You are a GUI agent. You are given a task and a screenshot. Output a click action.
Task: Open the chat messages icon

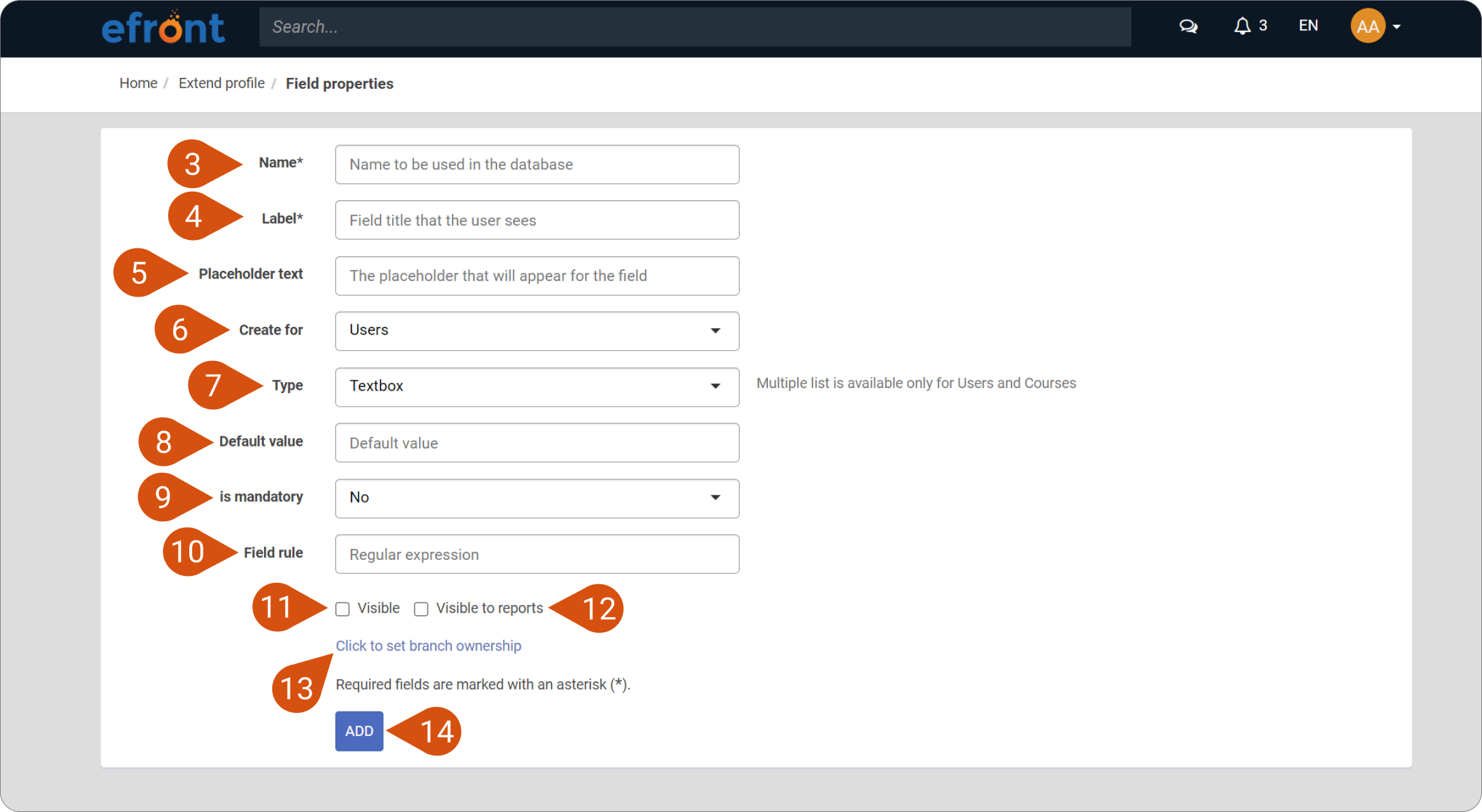point(1188,26)
